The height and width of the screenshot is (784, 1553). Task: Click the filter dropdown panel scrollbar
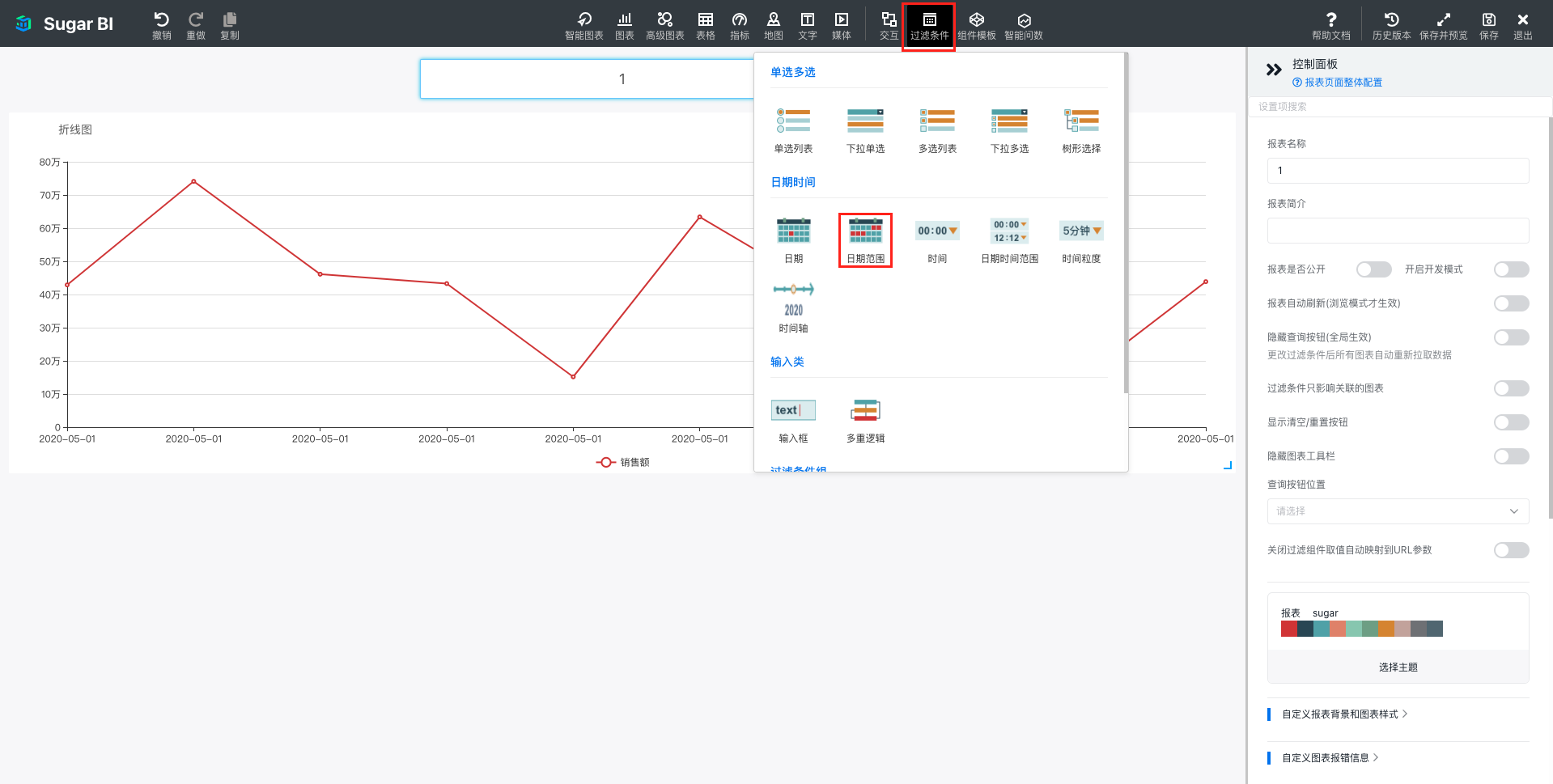click(x=1126, y=223)
